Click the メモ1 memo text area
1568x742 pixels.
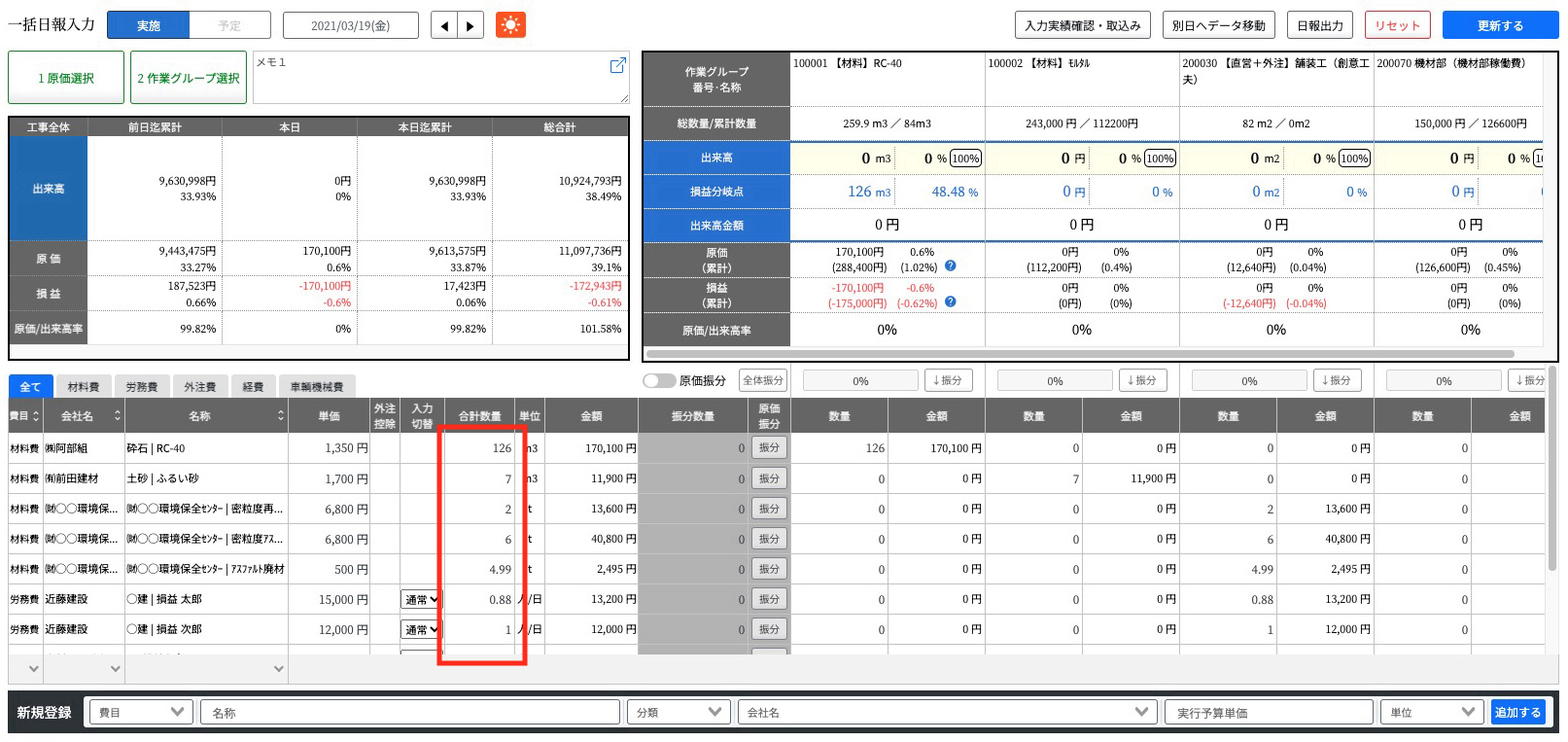click(x=440, y=78)
